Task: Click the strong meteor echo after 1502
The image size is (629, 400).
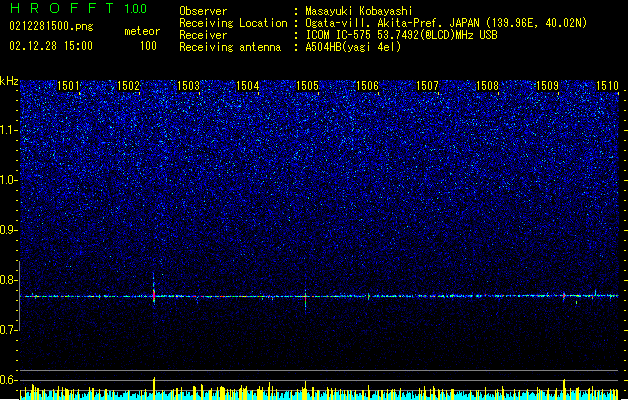Action: 154,291
